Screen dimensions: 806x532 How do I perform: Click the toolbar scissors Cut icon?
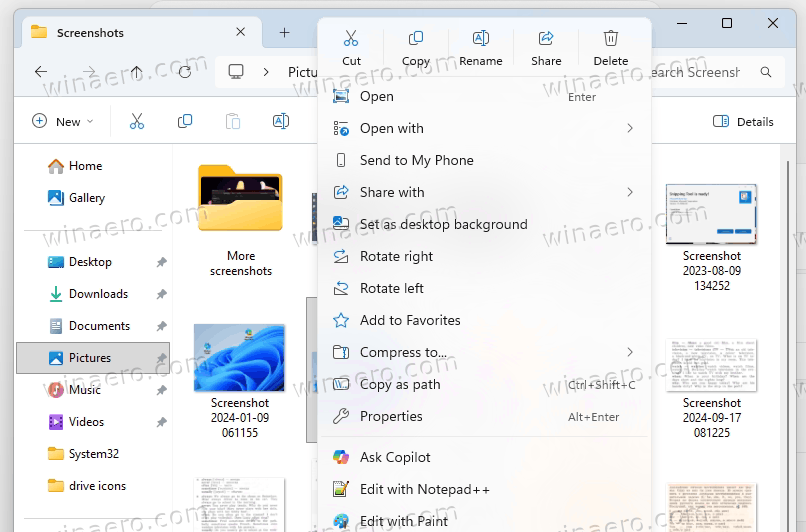coord(137,121)
